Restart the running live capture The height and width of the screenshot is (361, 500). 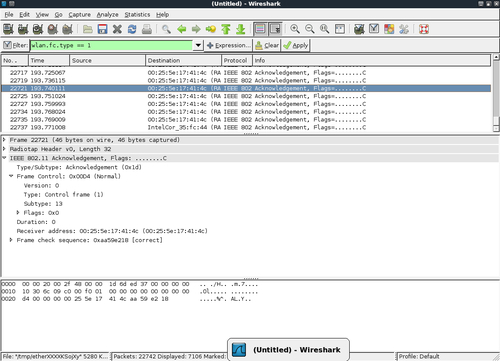coord(67,29)
